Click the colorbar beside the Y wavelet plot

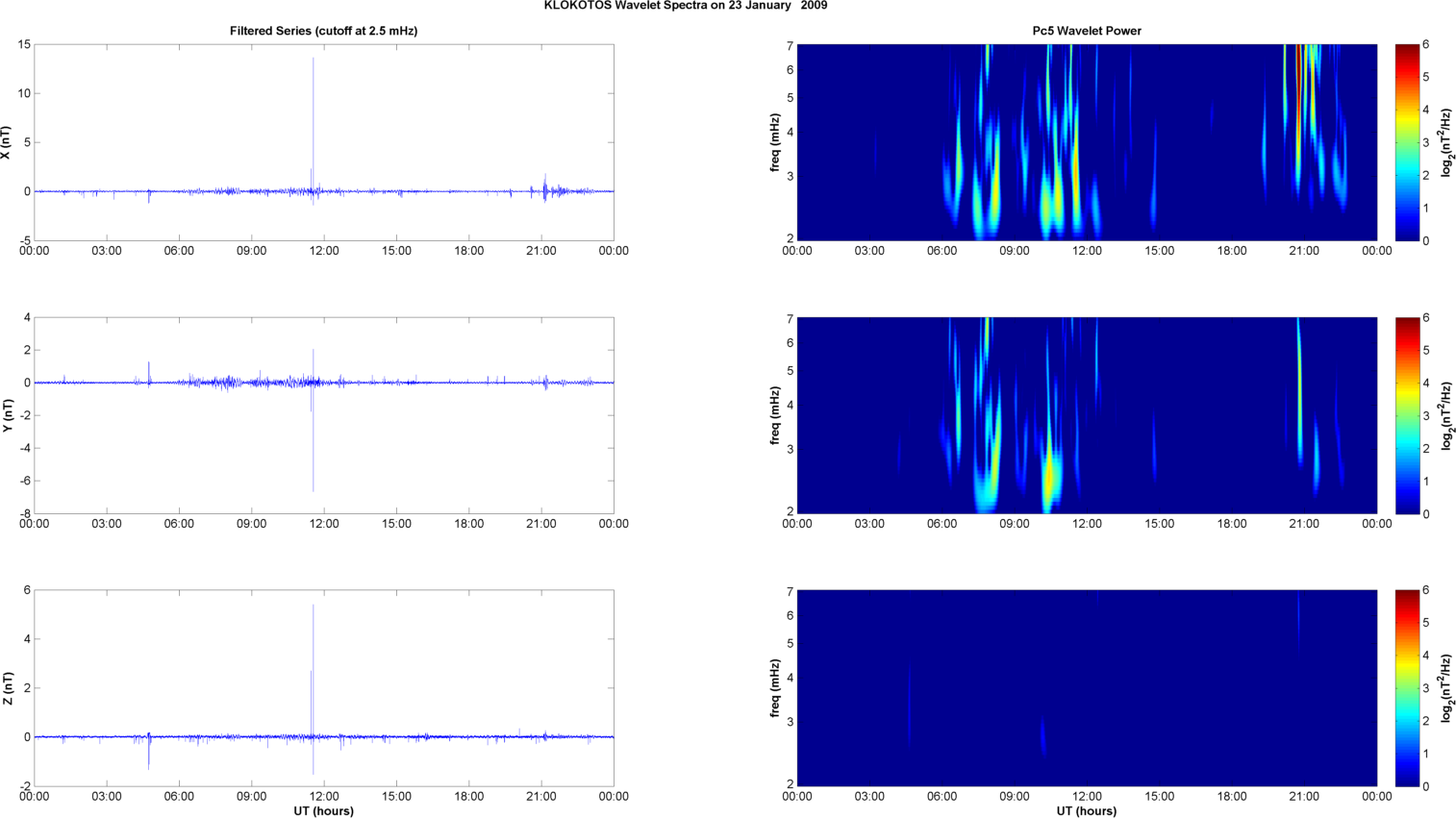[1407, 415]
